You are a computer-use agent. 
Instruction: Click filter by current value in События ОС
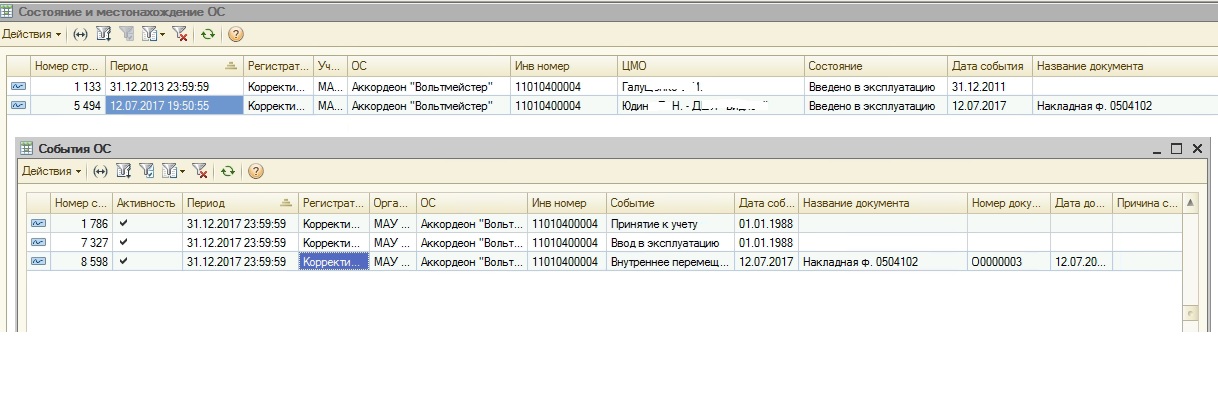click(147, 171)
